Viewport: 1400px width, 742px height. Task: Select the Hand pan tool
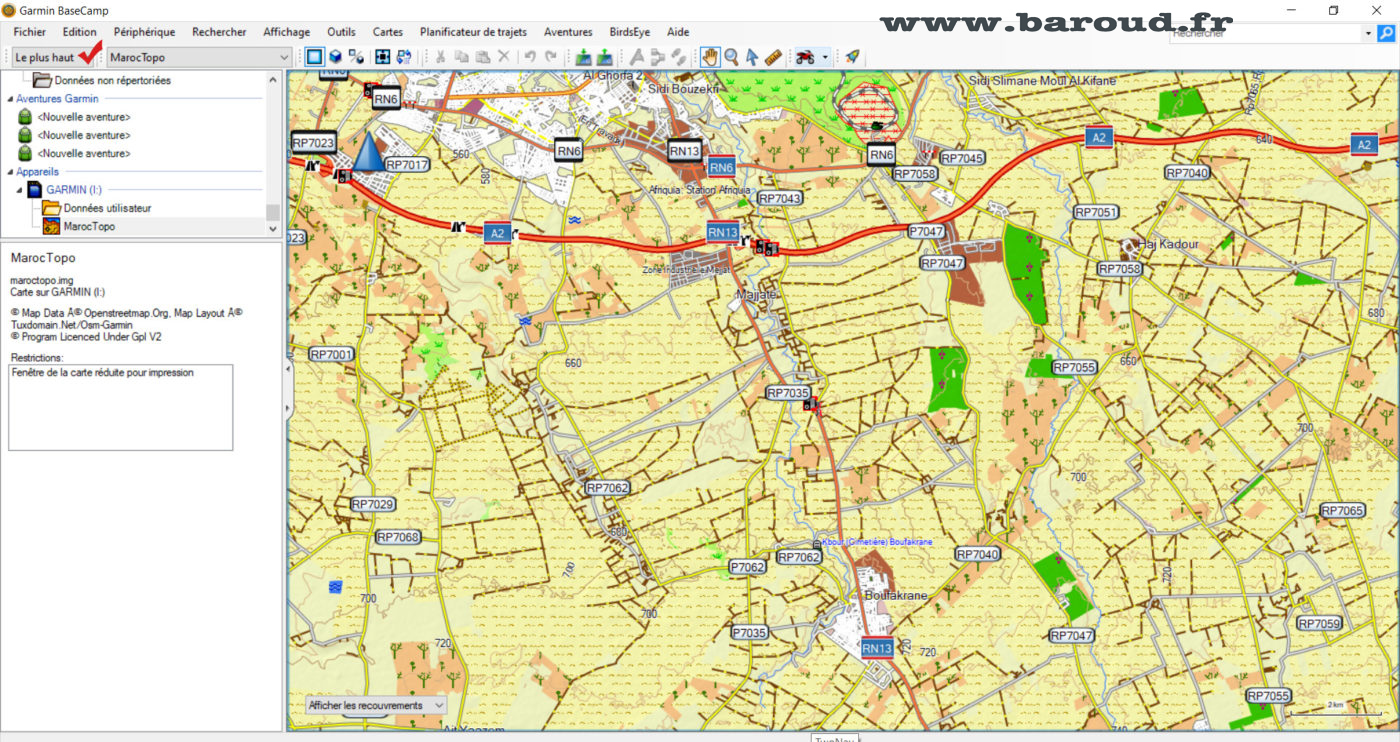(710, 57)
